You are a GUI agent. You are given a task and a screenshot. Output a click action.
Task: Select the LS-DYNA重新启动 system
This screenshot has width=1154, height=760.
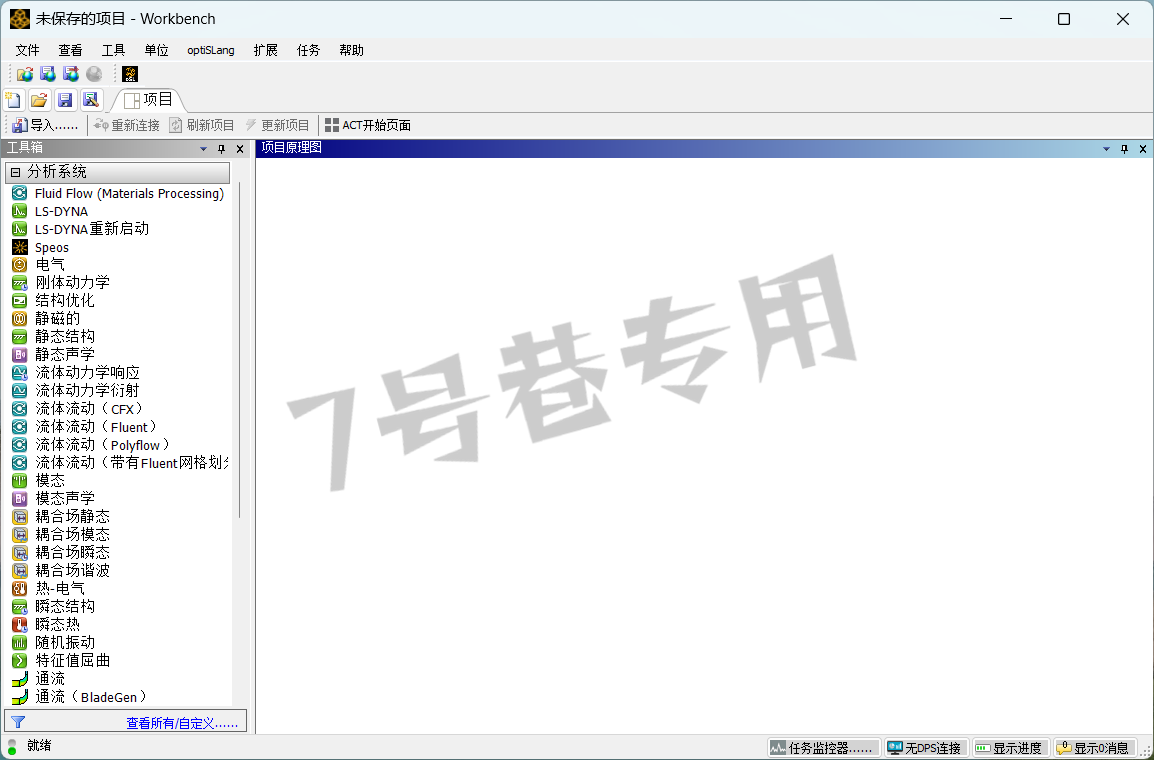click(81, 229)
